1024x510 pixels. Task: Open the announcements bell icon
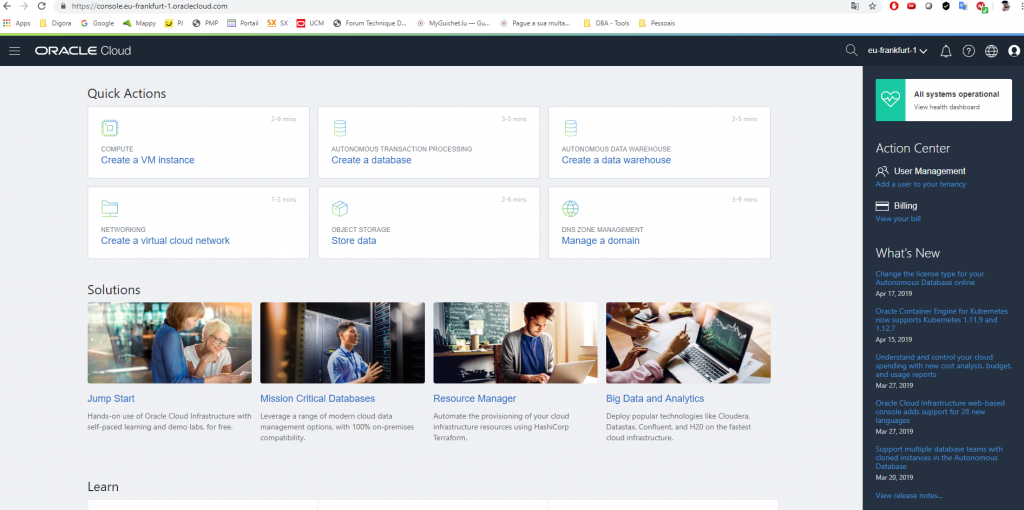[946, 51]
